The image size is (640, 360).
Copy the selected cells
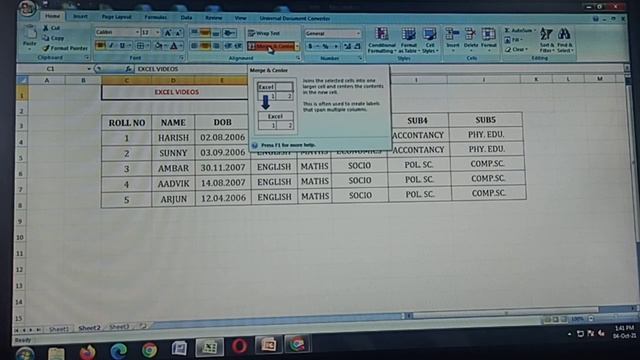coord(54,38)
